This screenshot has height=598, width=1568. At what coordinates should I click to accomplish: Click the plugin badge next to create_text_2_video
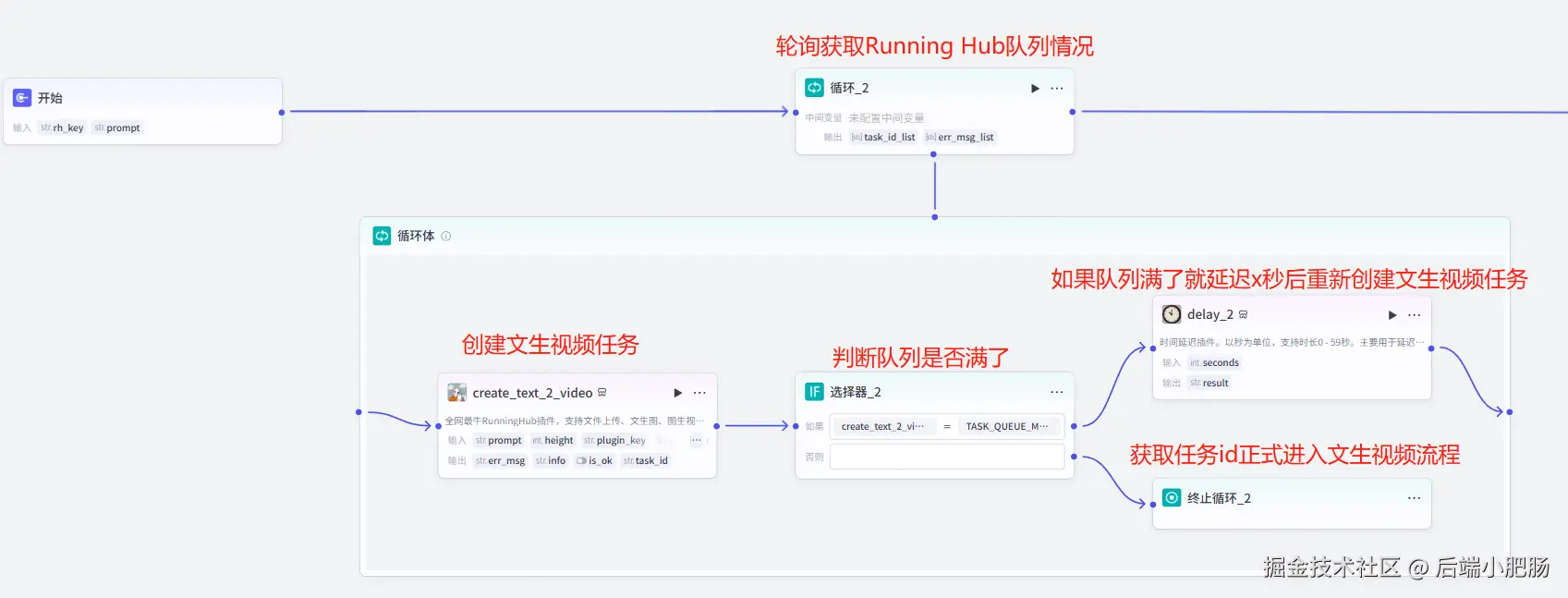click(x=602, y=393)
